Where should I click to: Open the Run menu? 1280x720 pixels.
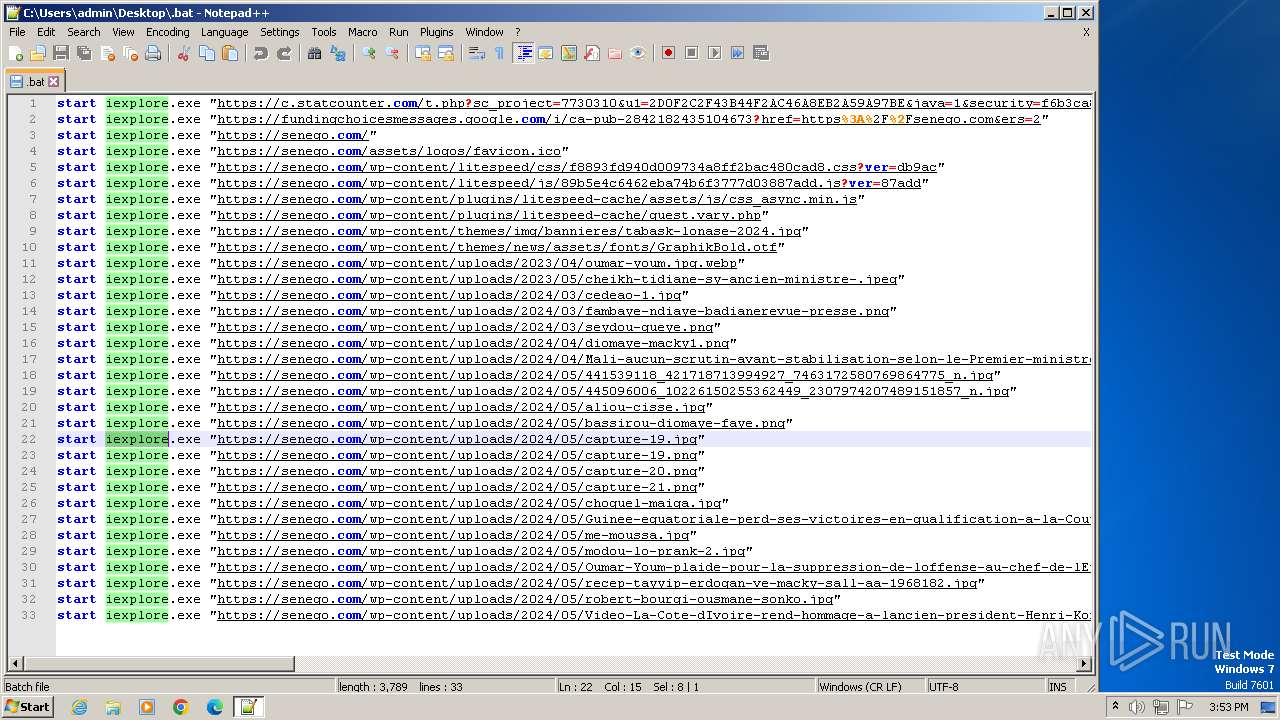click(x=398, y=32)
